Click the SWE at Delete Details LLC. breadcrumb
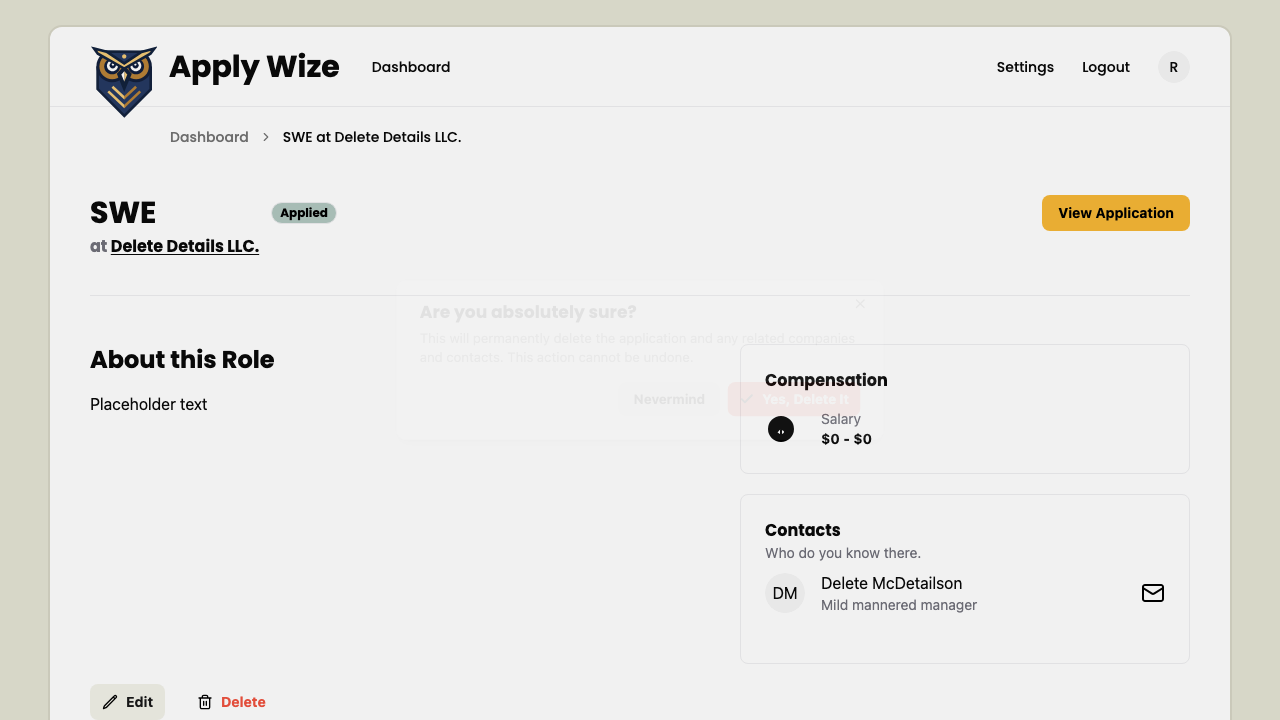 pos(372,137)
